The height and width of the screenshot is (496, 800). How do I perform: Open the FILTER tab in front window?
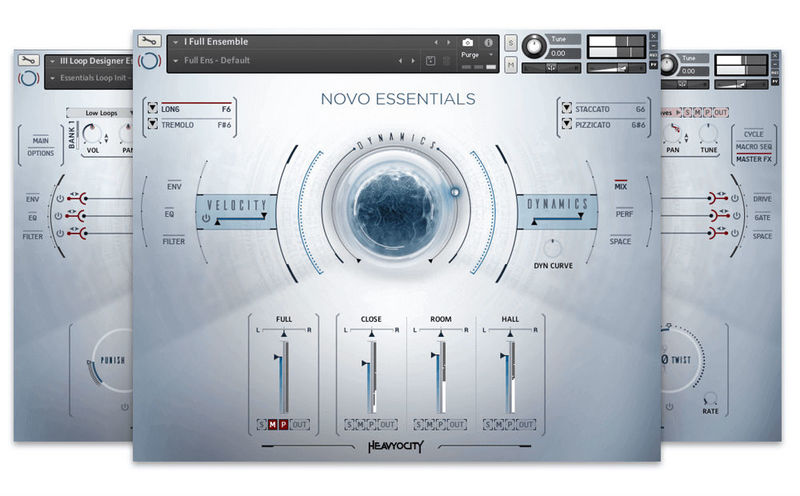coord(173,241)
